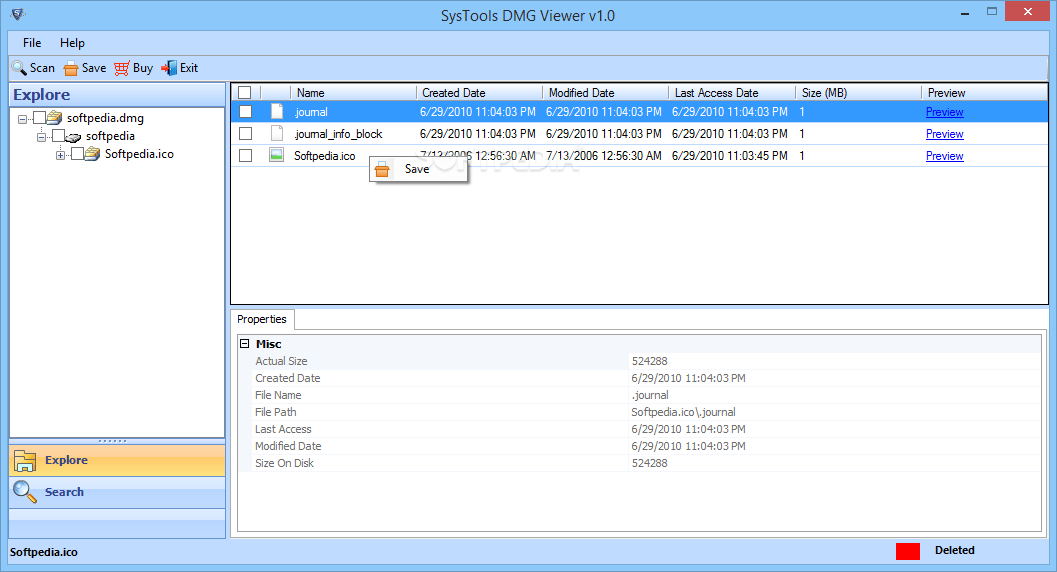Click the basket icon in context menu
This screenshot has height=572, width=1057.
tap(382, 169)
